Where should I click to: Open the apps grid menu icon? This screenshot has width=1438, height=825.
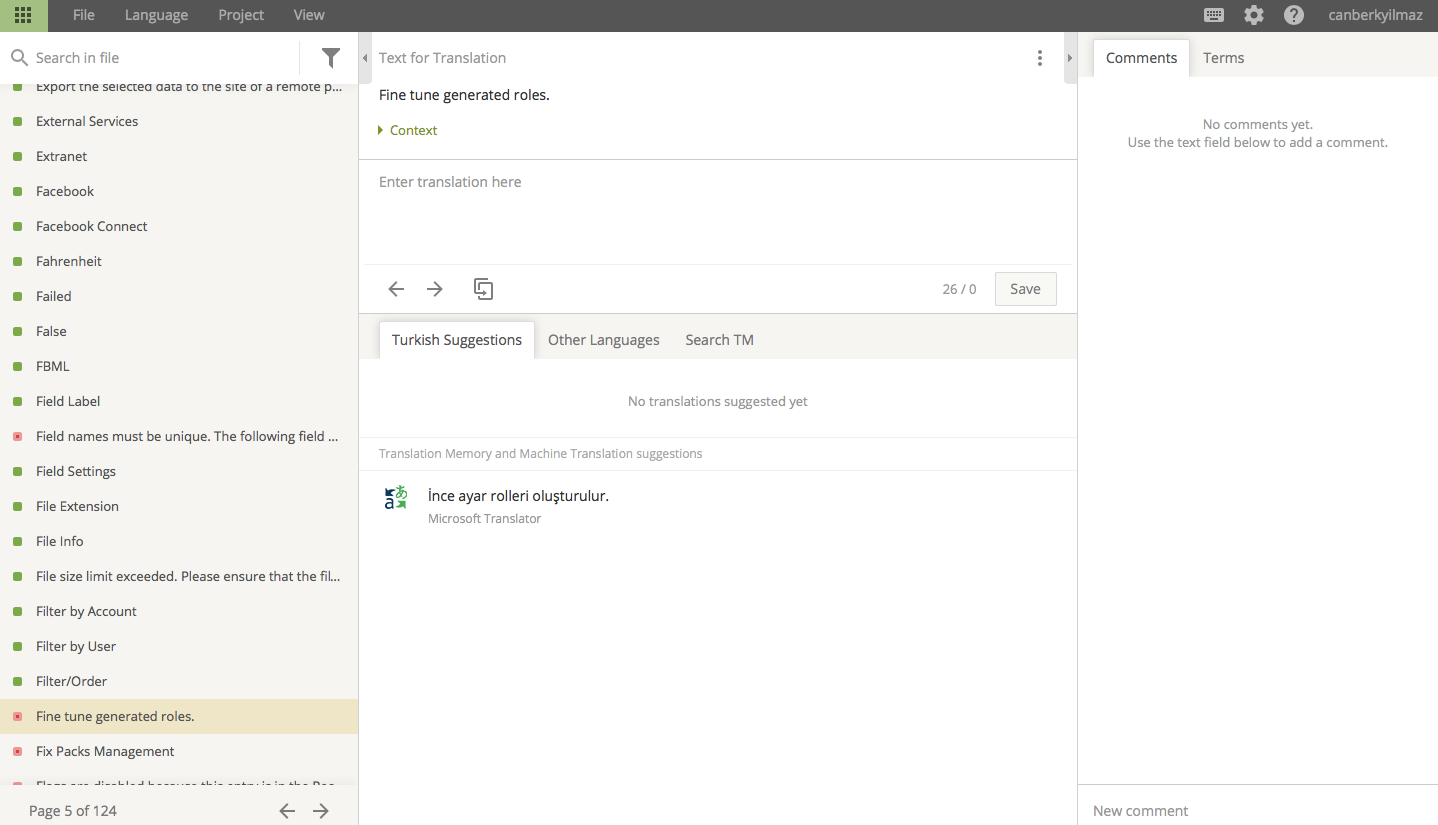pos(23,15)
